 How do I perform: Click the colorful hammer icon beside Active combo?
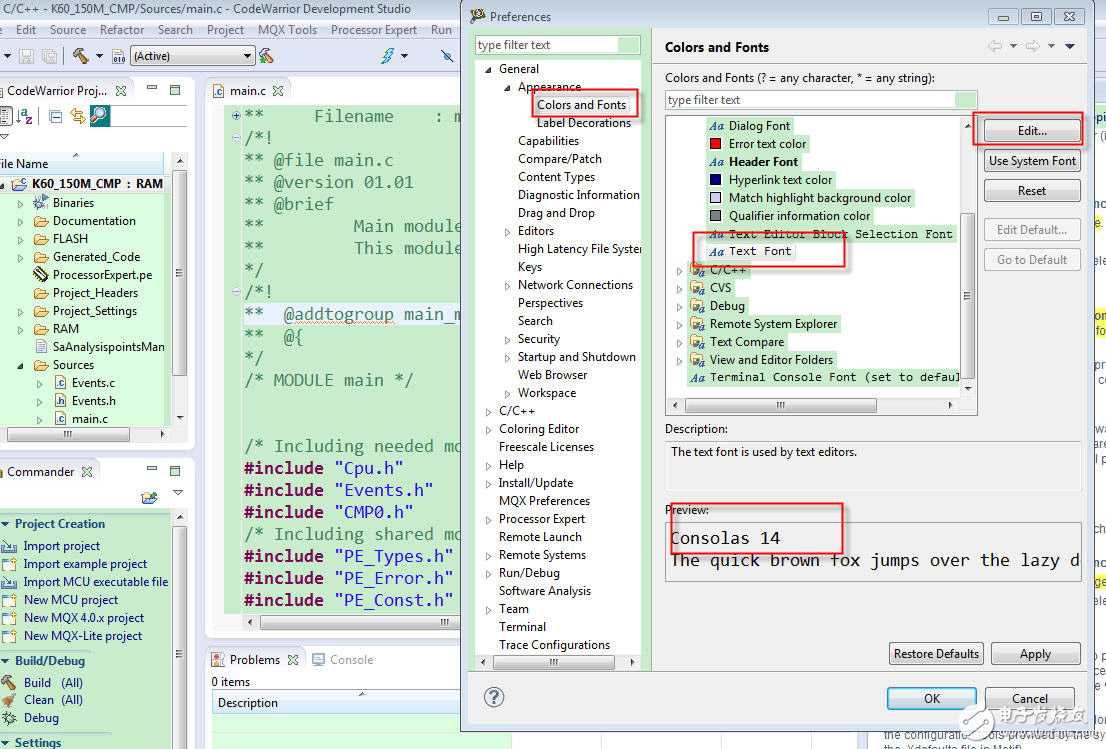(266, 55)
